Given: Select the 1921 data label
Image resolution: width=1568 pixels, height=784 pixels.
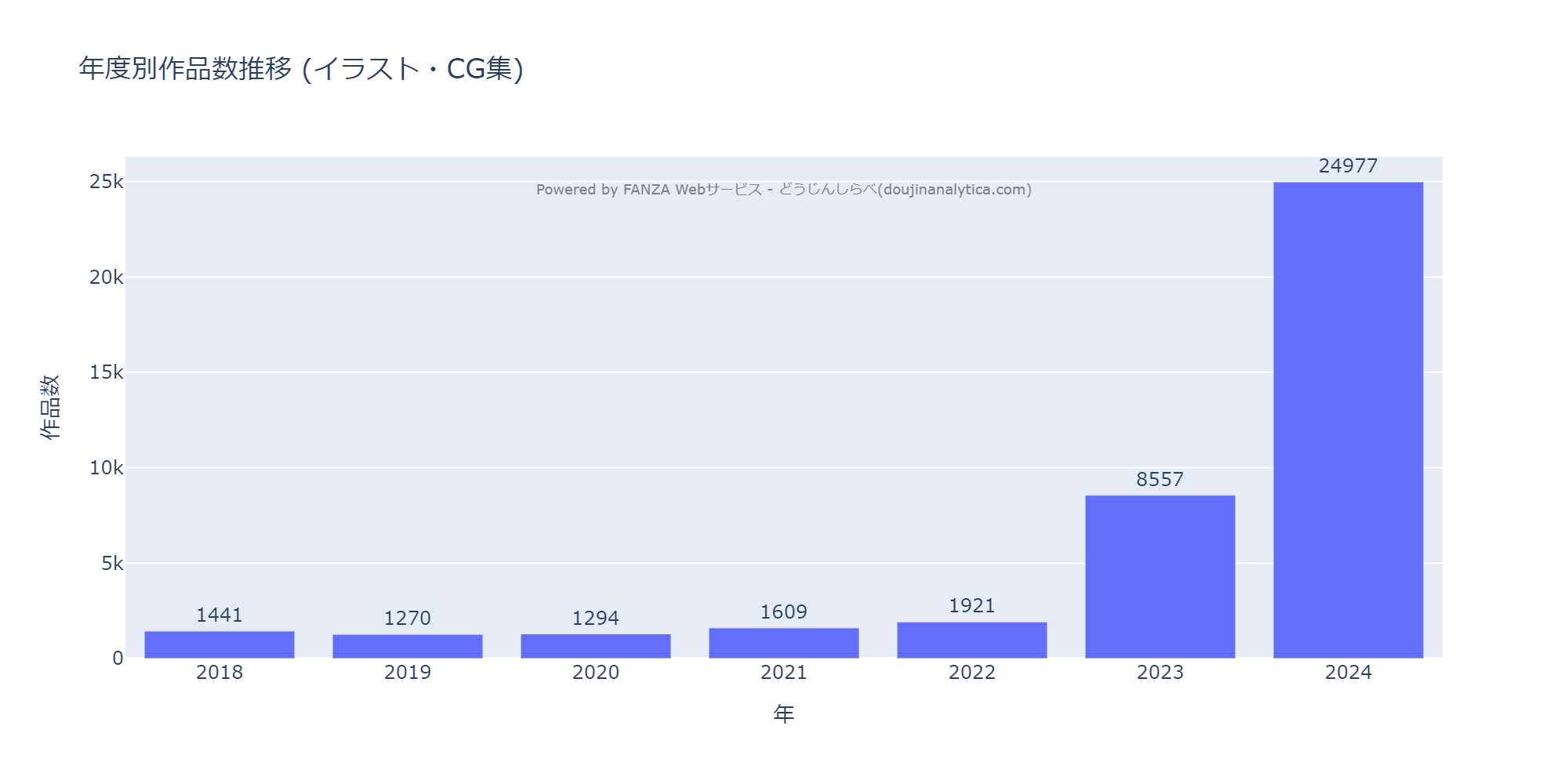Looking at the screenshot, I should tap(971, 606).
